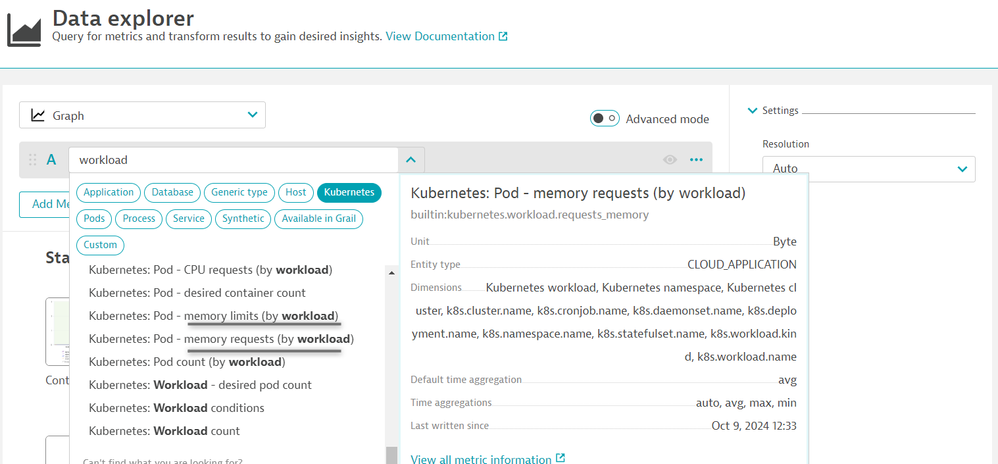Viewport: 998px width, 464px height.
Task: Open the Resolution Auto dropdown
Action: [x=868, y=168]
